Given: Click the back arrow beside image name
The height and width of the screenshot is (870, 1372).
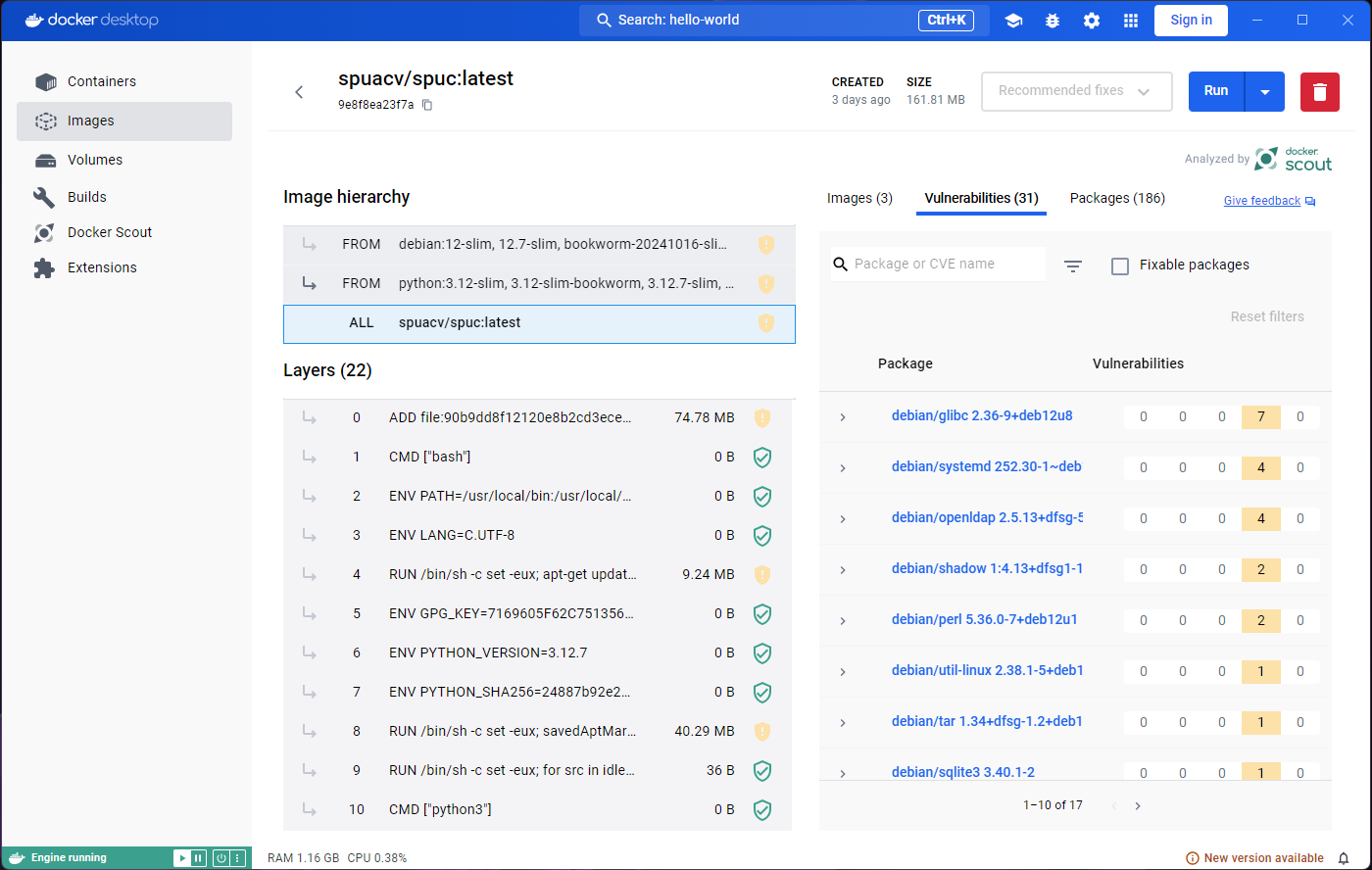Looking at the screenshot, I should pyautogui.click(x=299, y=92).
